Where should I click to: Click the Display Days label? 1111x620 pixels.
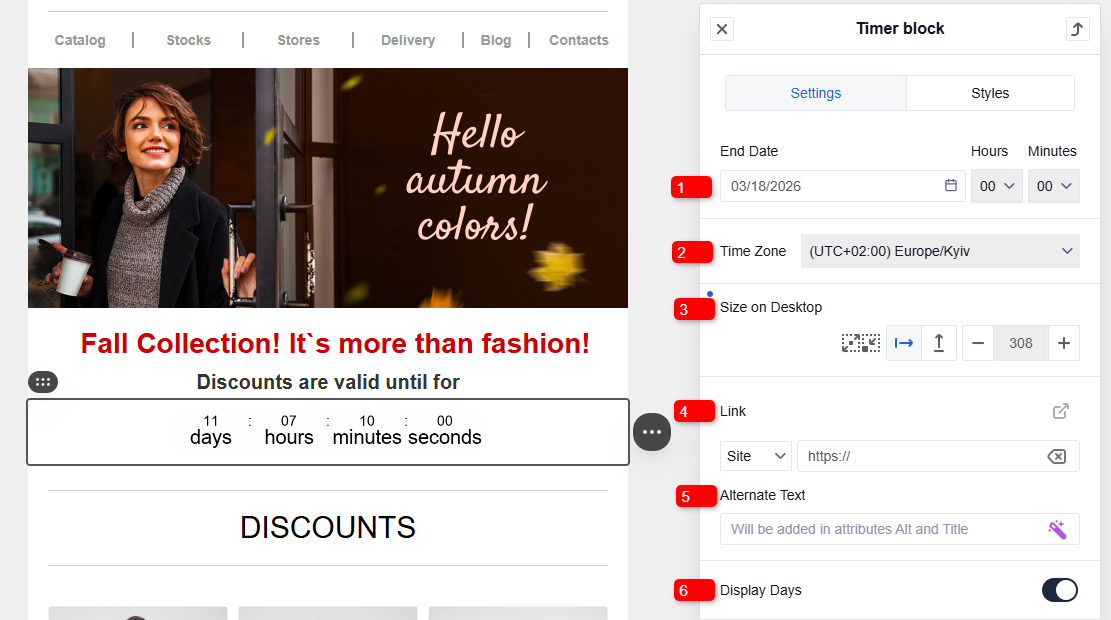click(x=761, y=590)
